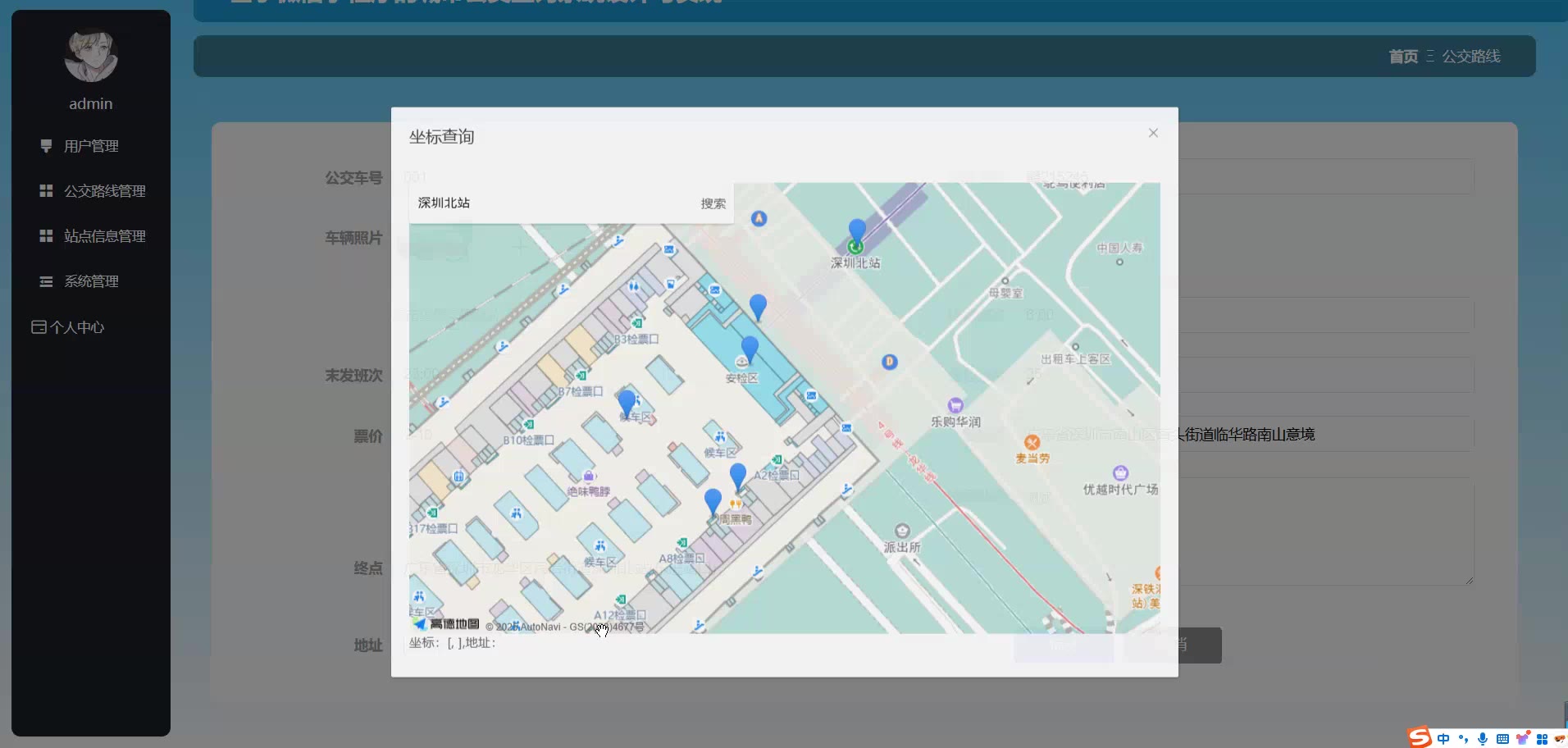This screenshot has width=1568, height=748.
Task: Click the blue pin at 周黑鸭
Action: point(713,499)
